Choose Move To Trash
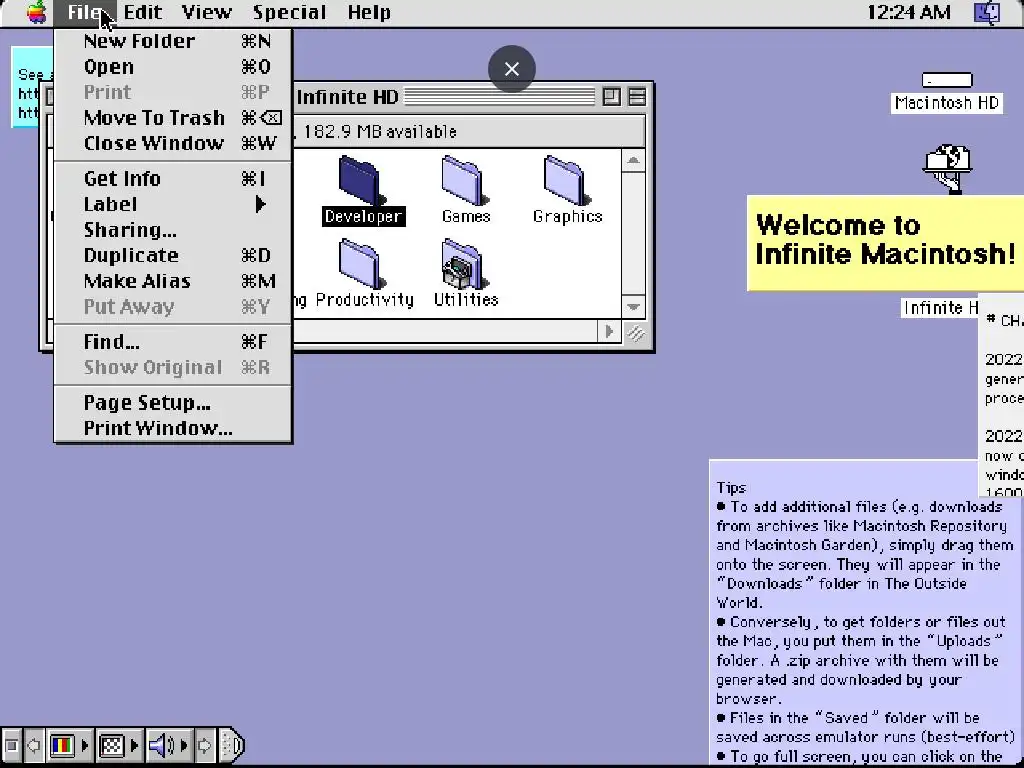 click(x=173, y=118)
